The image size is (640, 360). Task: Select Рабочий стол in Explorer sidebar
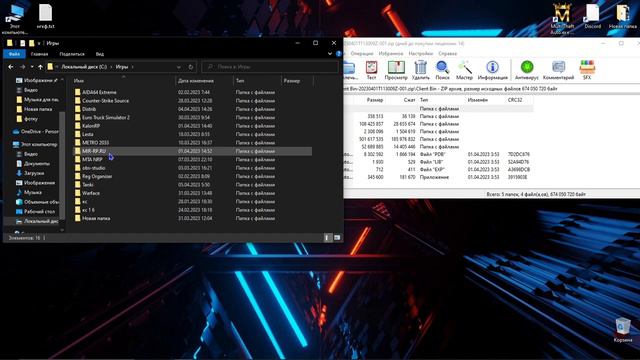[36, 211]
